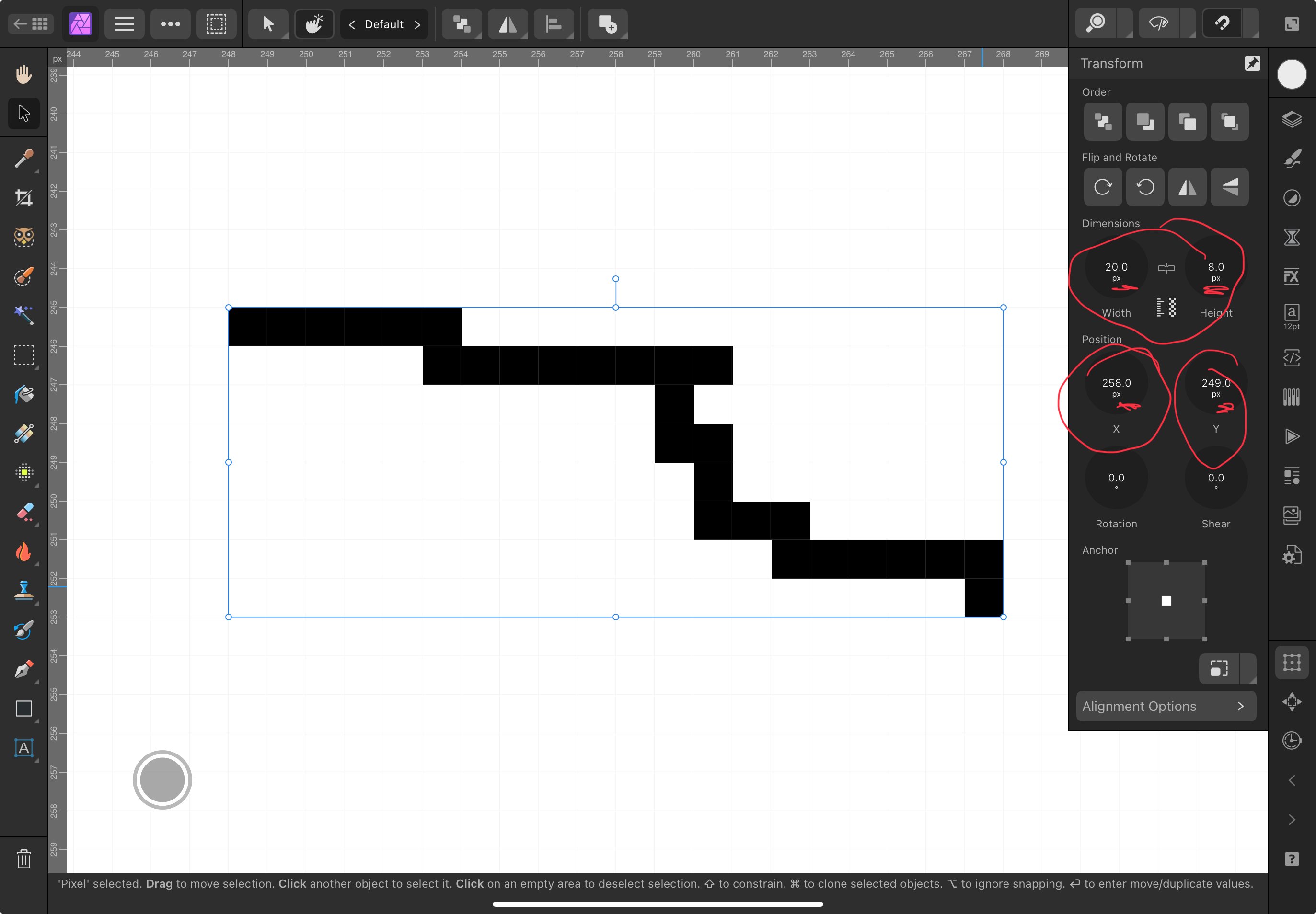1316x914 pixels.
Task: Open the Brushes studio
Action: pyautogui.click(x=1292, y=159)
